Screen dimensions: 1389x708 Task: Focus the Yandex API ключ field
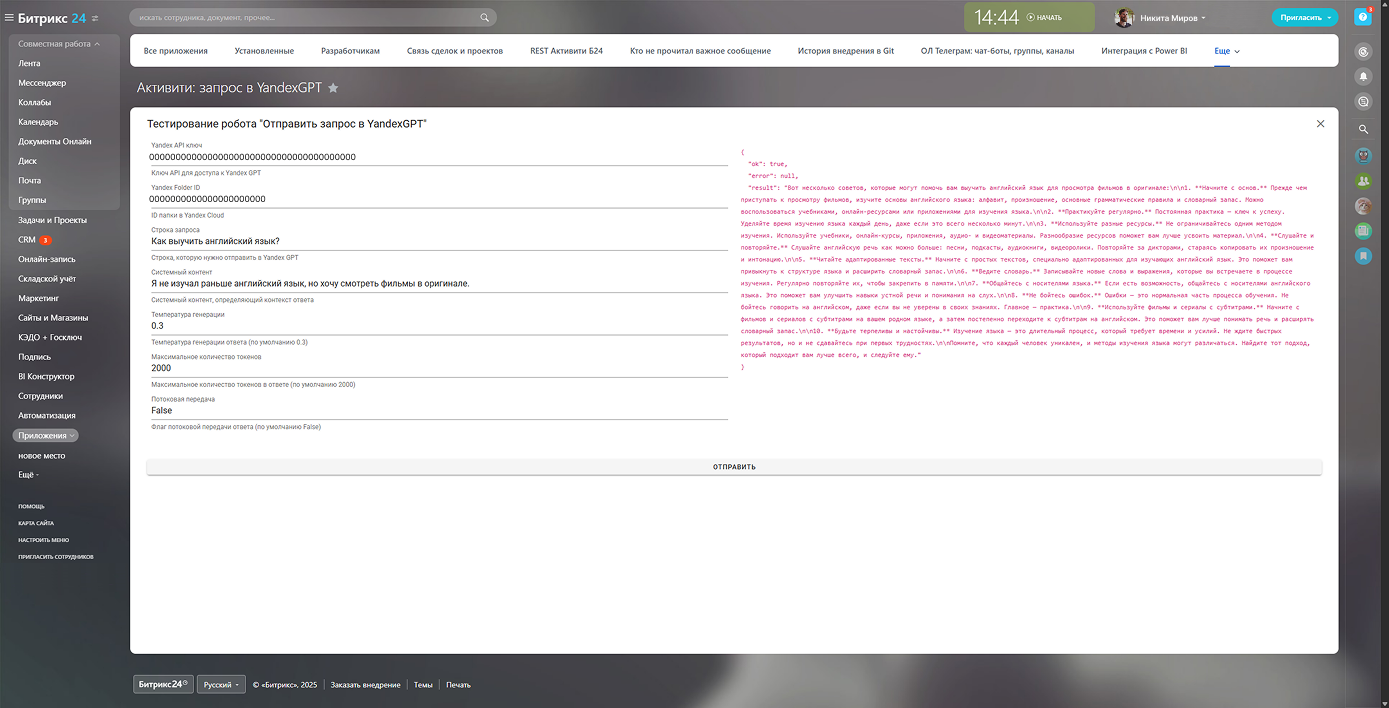438,157
